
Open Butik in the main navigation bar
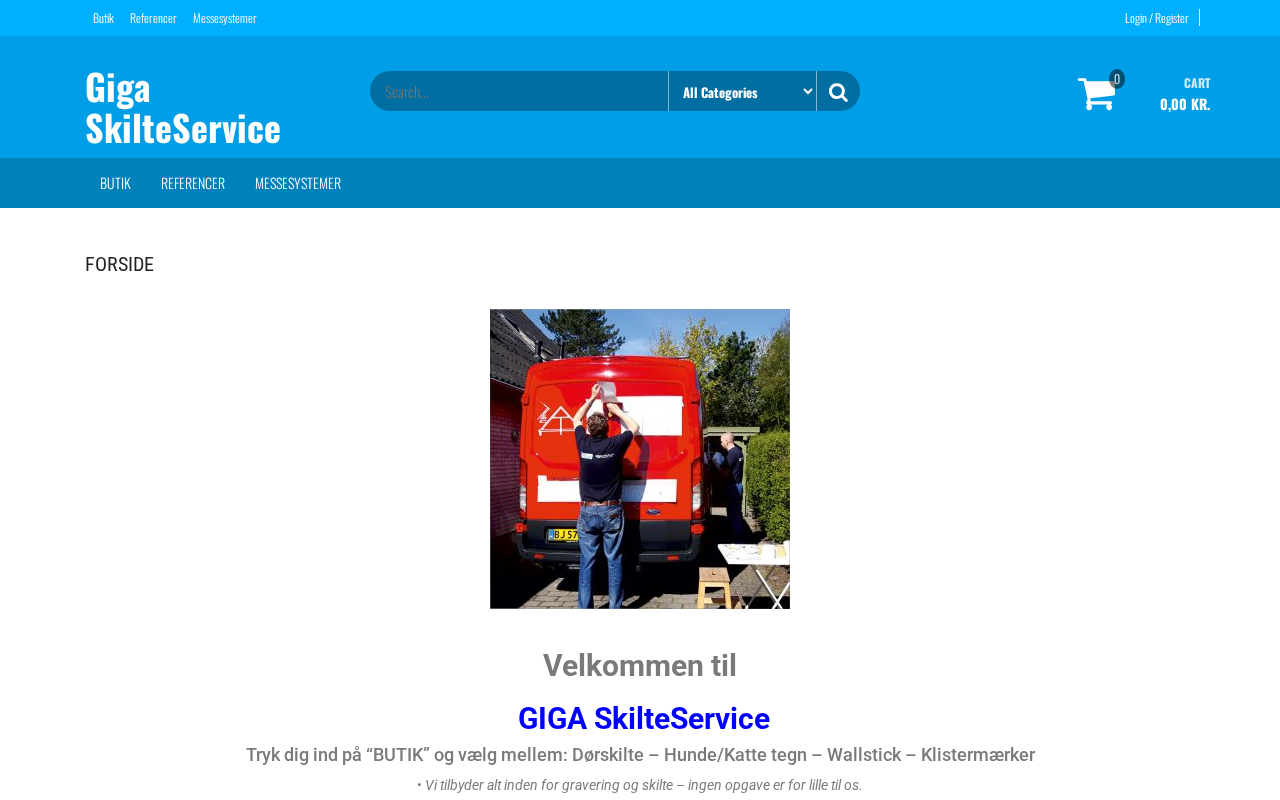click(x=115, y=183)
